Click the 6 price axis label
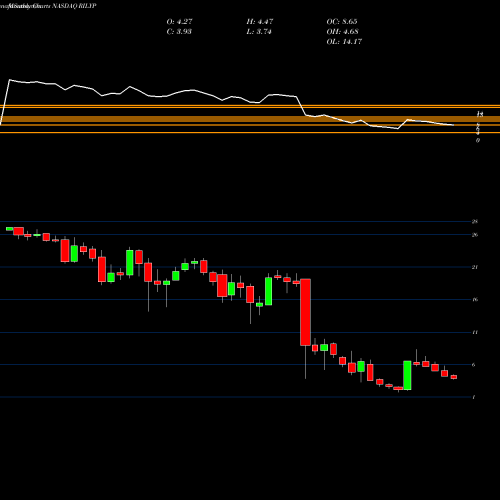 pos(474,365)
